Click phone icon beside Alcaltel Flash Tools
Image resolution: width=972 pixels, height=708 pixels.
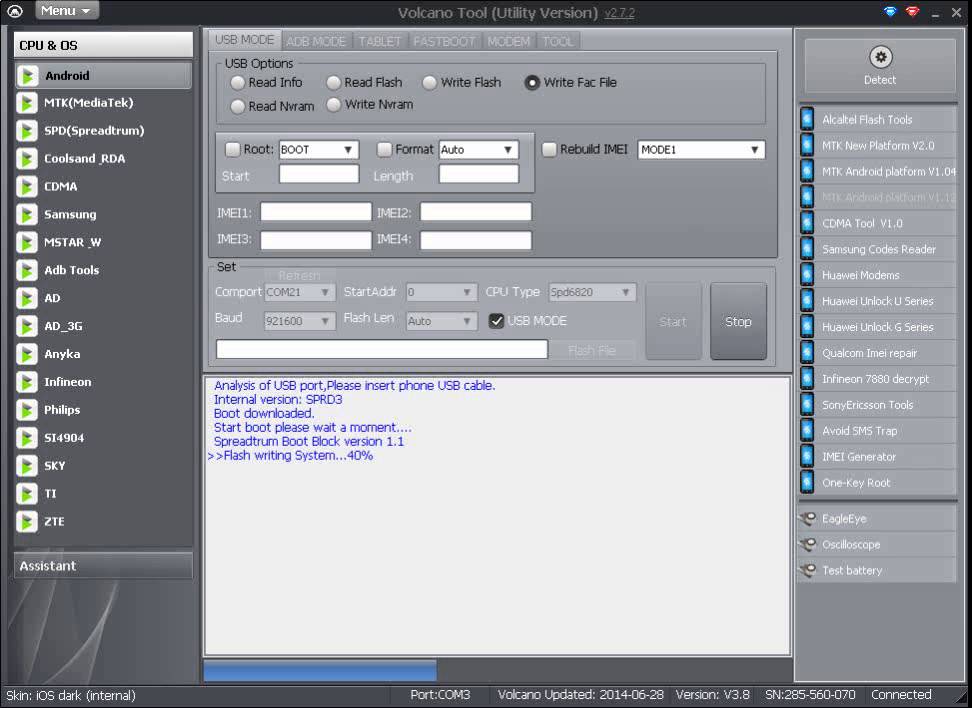click(807, 119)
